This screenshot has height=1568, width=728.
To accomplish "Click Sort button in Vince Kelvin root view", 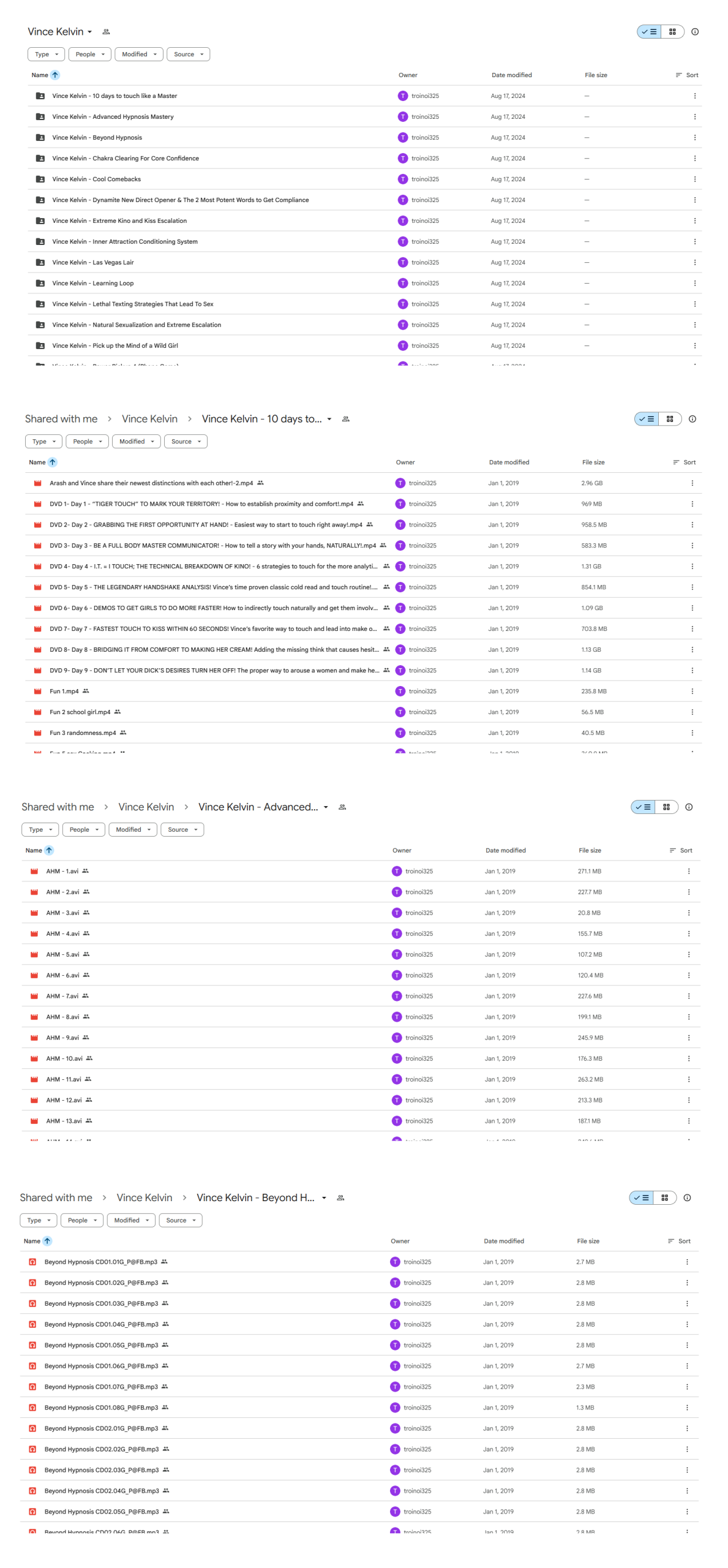I will pyautogui.click(x=686, y=75).
